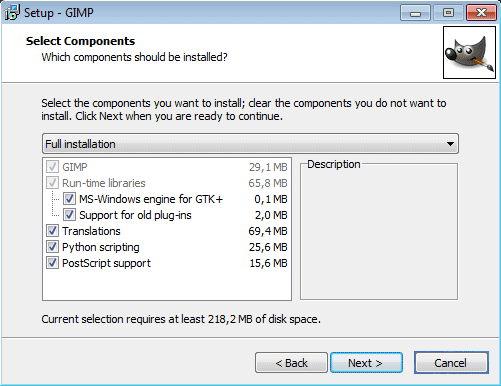Cancel the GIMP setup
This screenshot has height=386, width=501.
(x=451, y=363)
